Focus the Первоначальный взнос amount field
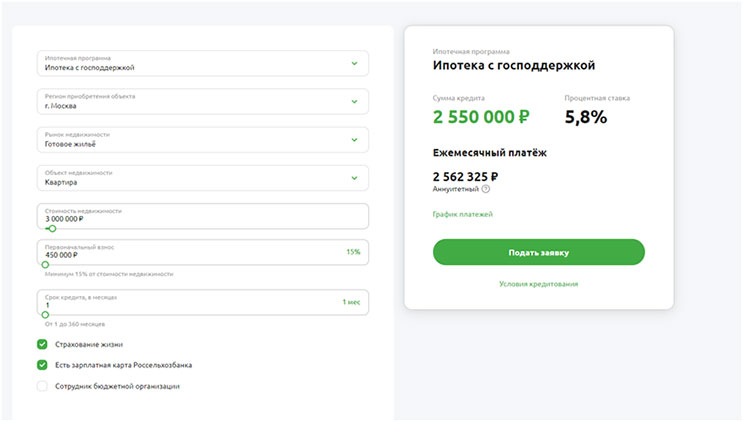This screenshot has width=743, height=422. [x=203, y=252]
